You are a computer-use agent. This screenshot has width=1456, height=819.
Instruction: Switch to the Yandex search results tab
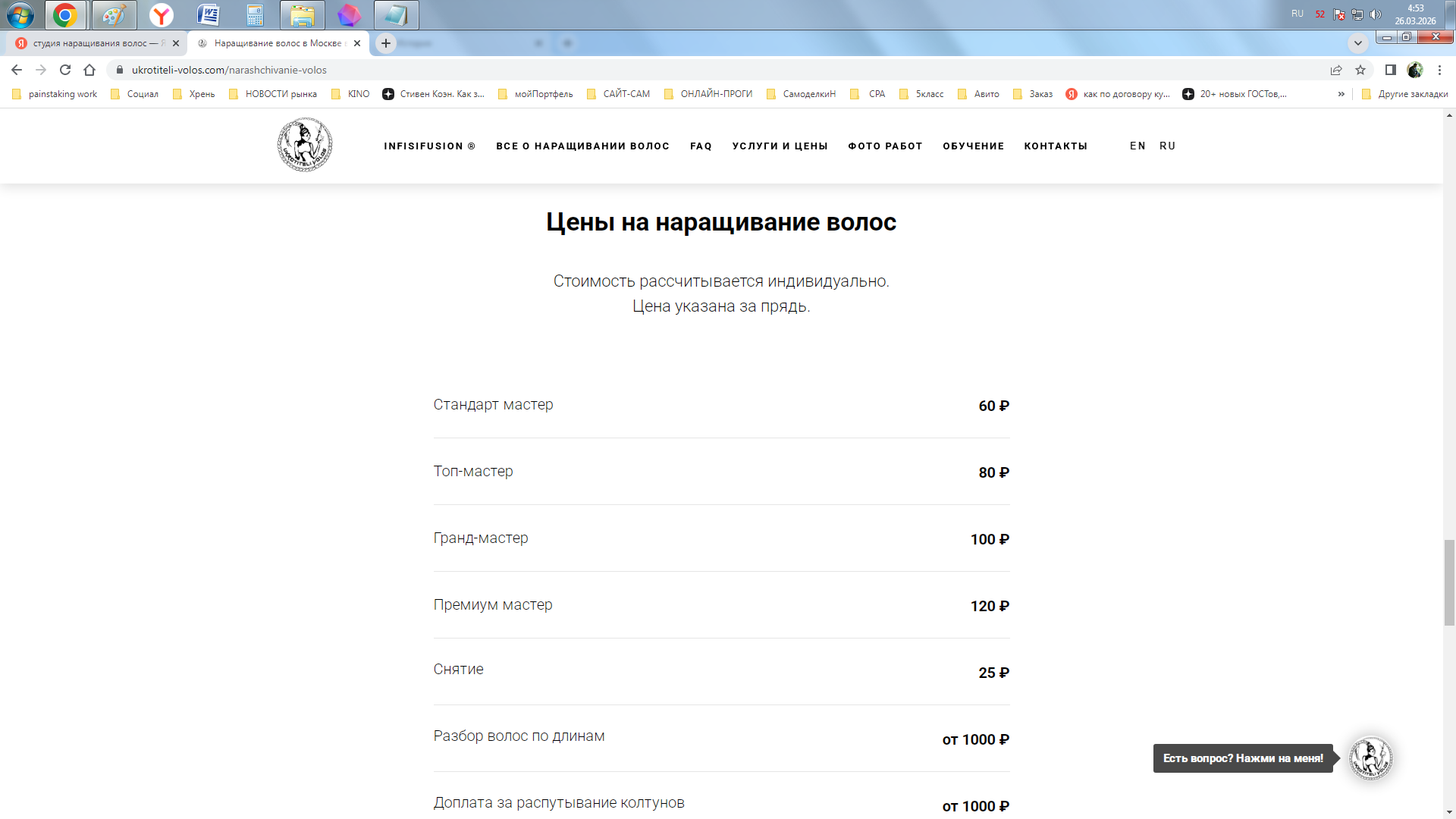tap(91, 43)
